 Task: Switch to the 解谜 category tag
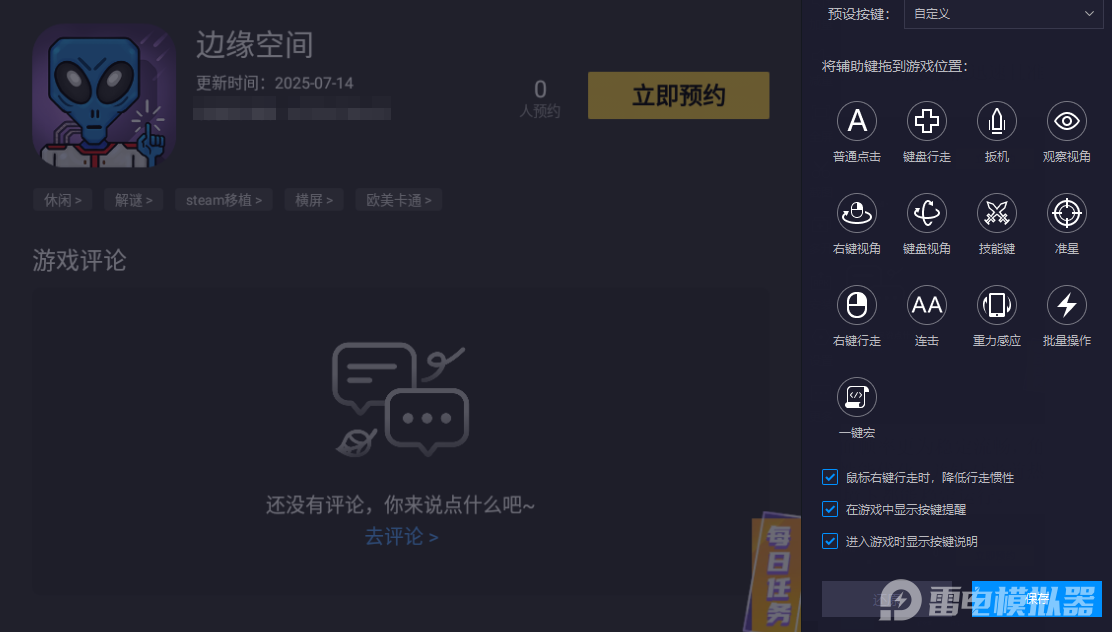point(133,199)
